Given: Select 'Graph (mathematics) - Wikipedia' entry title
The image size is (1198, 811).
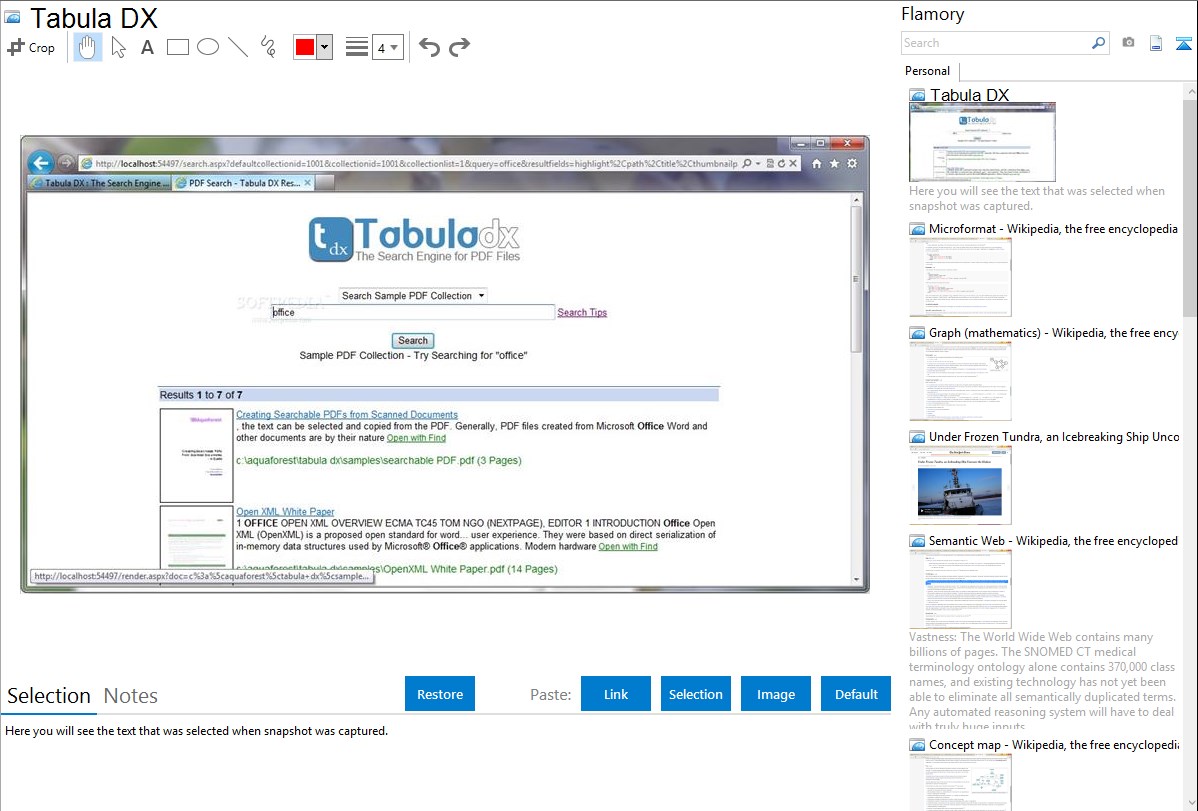Looking at the screenshot, I should [1053, 333].
